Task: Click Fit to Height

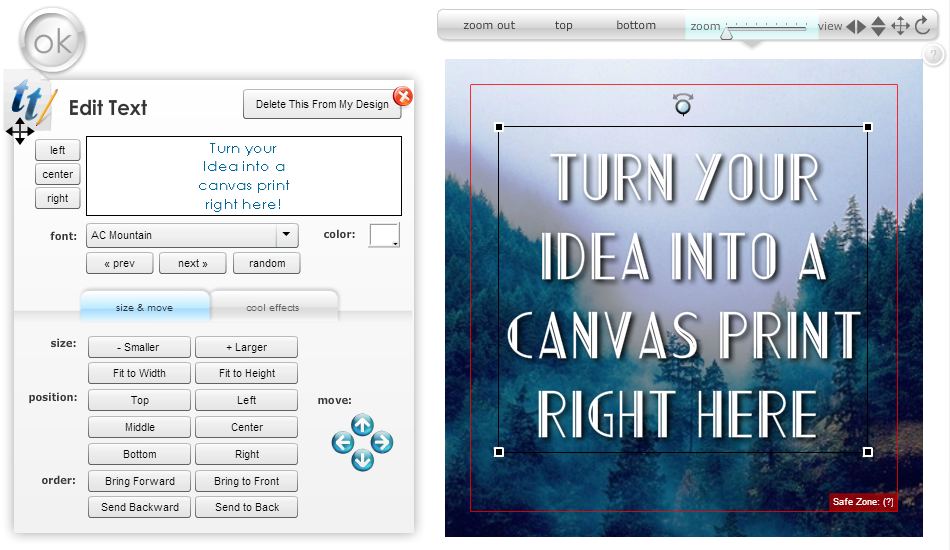Action: (247, 373)
